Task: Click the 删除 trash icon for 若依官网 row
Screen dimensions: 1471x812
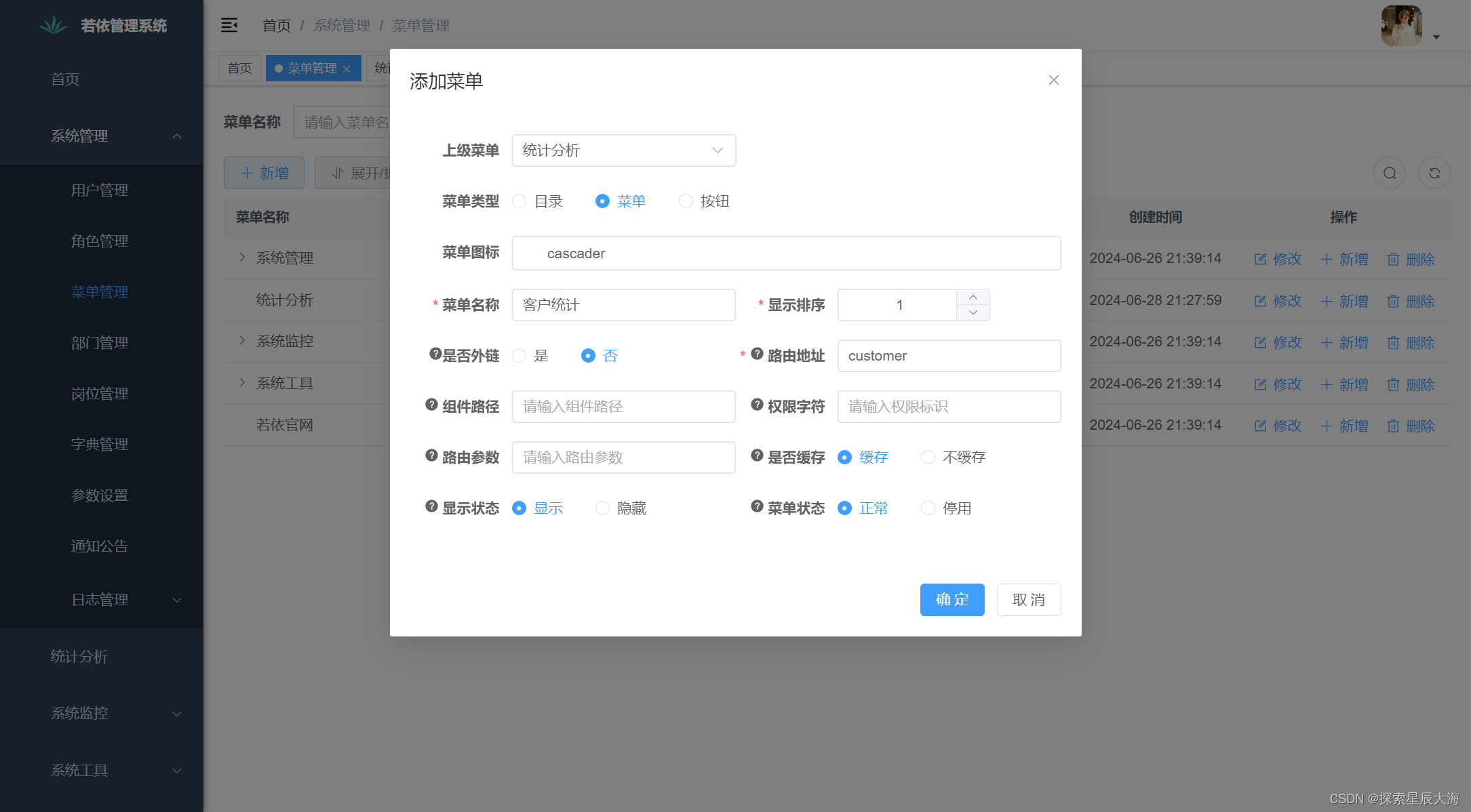Action: pos(1394,426)
